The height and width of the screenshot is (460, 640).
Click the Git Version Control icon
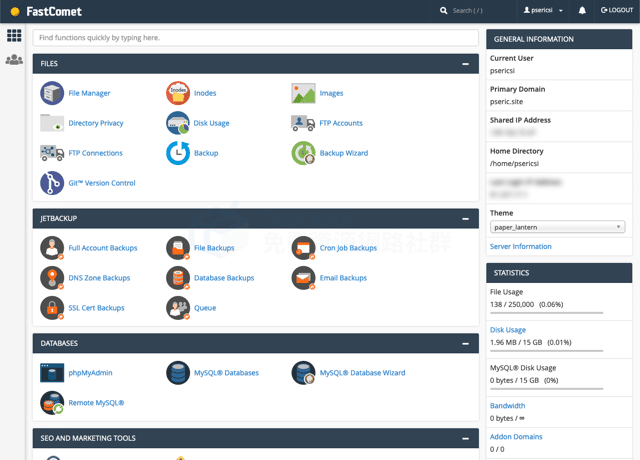pos(52,183)
